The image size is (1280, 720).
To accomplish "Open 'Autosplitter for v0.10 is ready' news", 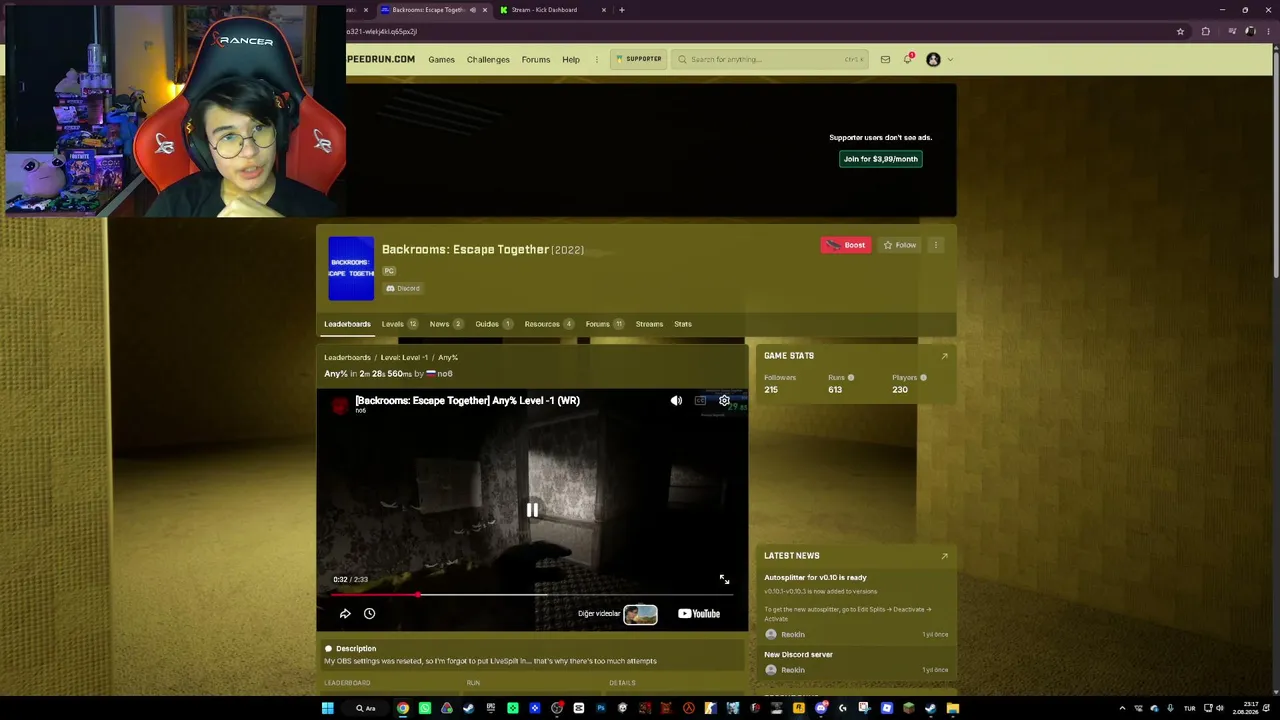I will [x=815, y=578].
